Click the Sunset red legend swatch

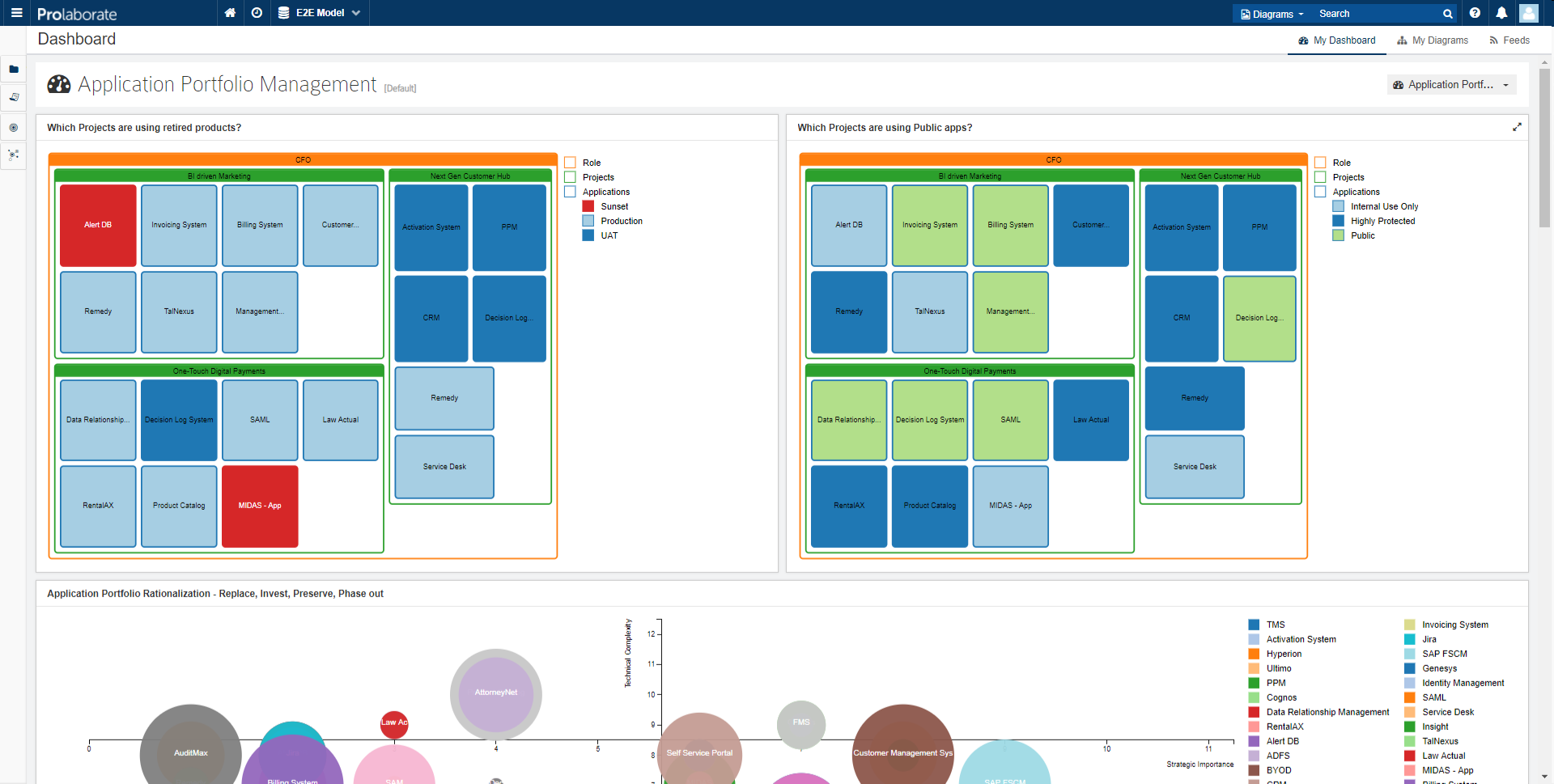588,206
